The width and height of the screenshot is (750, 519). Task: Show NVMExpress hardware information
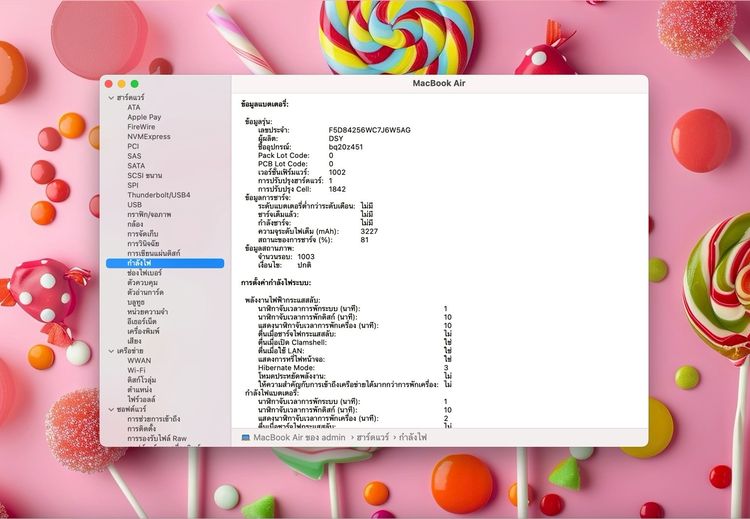pyautogui.click(x=148, y=137)
